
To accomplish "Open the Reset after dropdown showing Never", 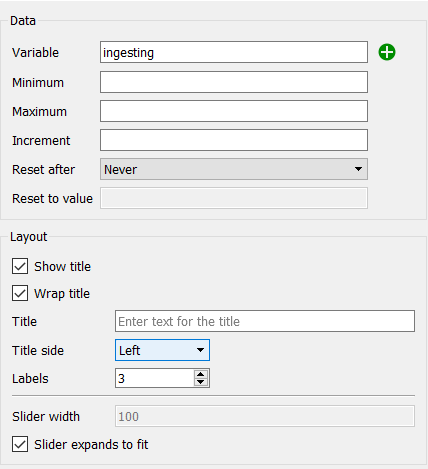I will tap(234, 169).
